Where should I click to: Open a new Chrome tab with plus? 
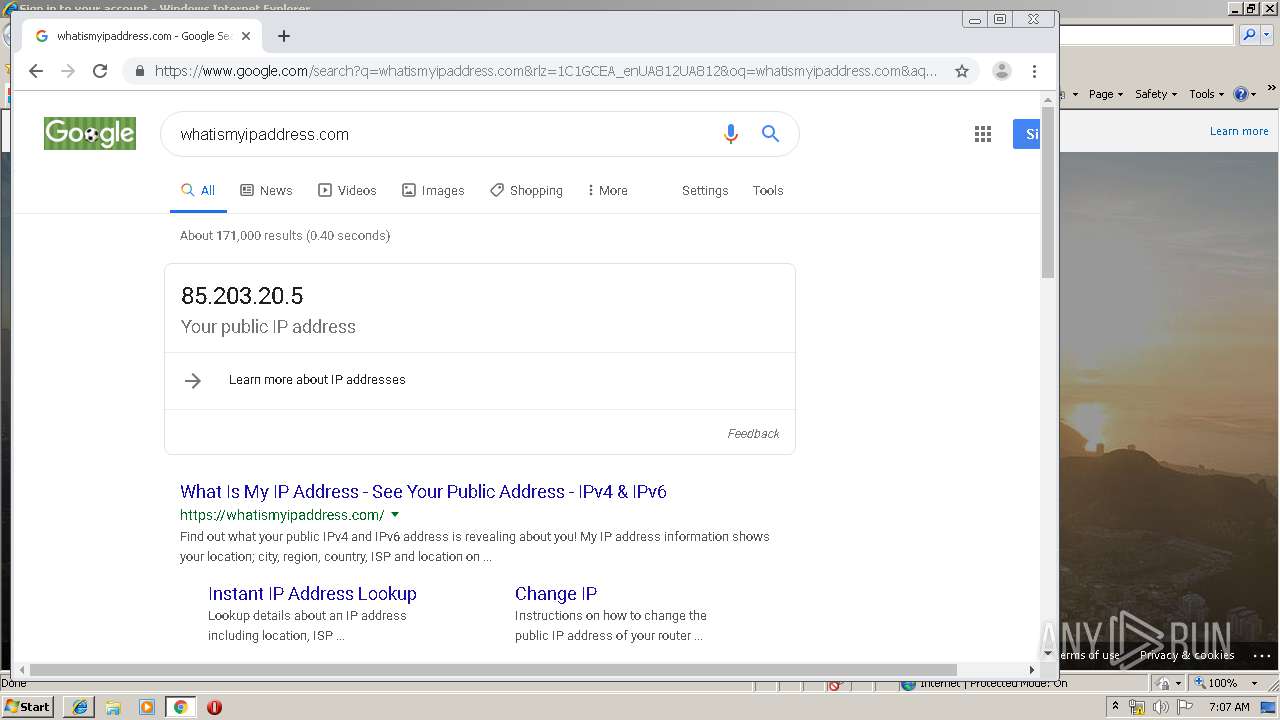284,36
